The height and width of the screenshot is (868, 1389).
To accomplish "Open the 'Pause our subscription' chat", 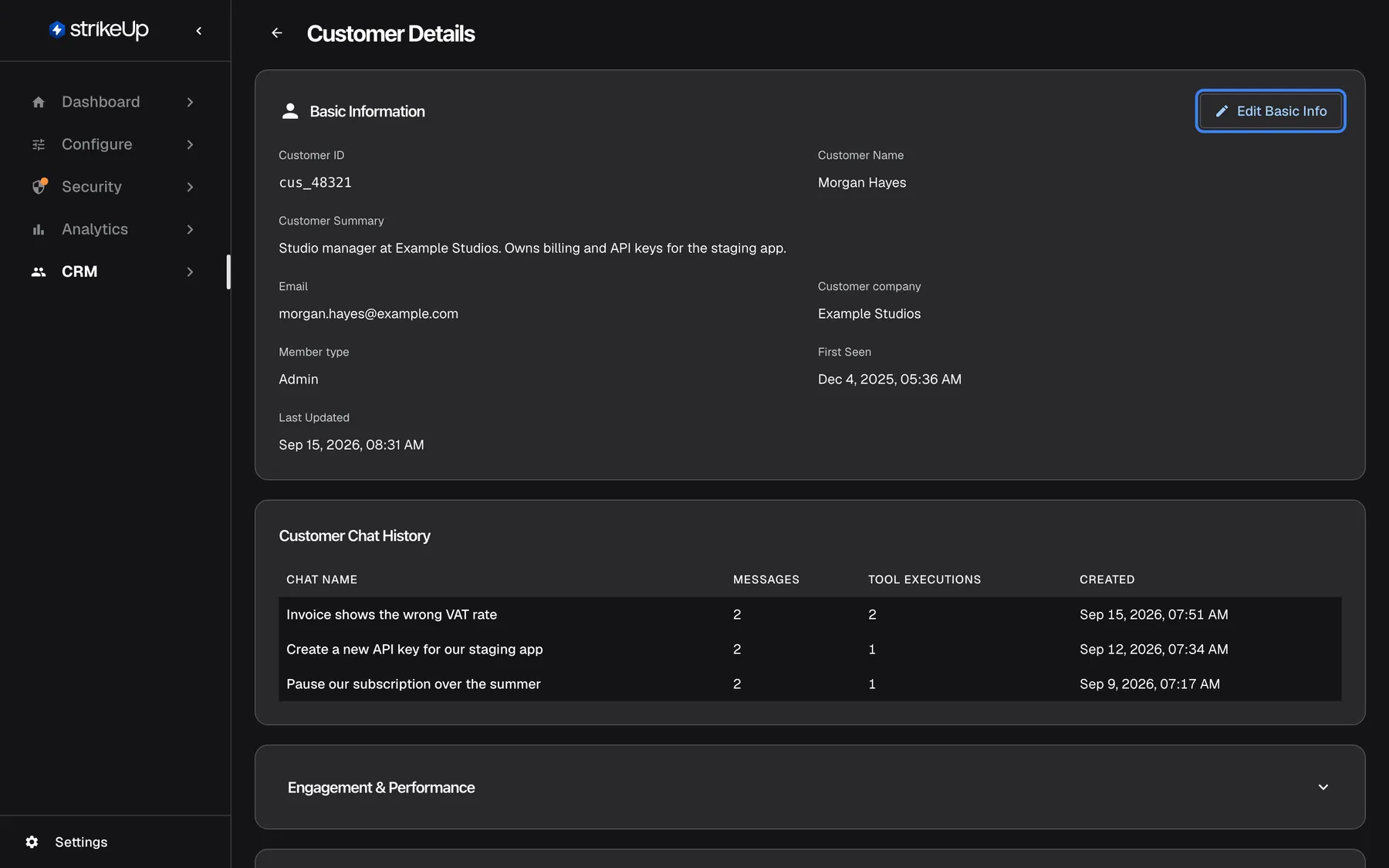I will 809,684.
